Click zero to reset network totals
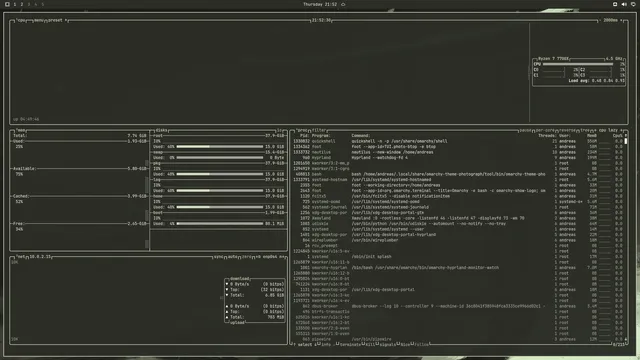Screen dimensions: 640x360 tap(247, 257)
